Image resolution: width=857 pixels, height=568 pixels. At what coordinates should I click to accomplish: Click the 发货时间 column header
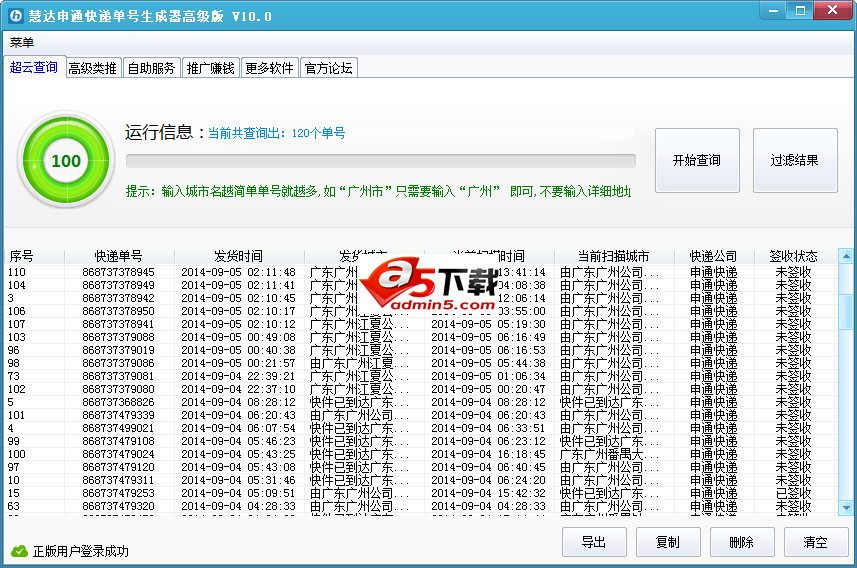[x=238, y=256]
